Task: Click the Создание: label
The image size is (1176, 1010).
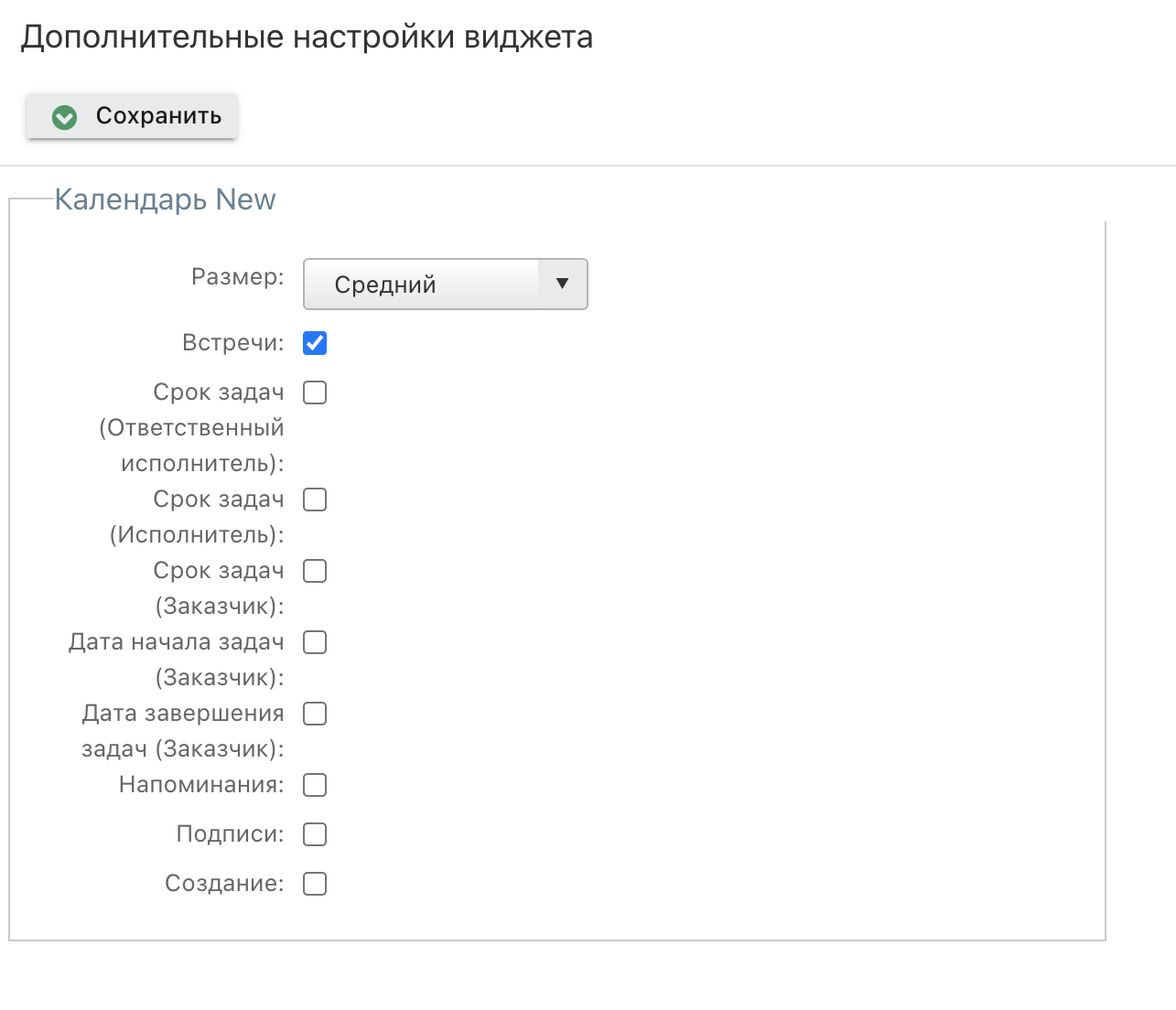Action: click(224, 884)
